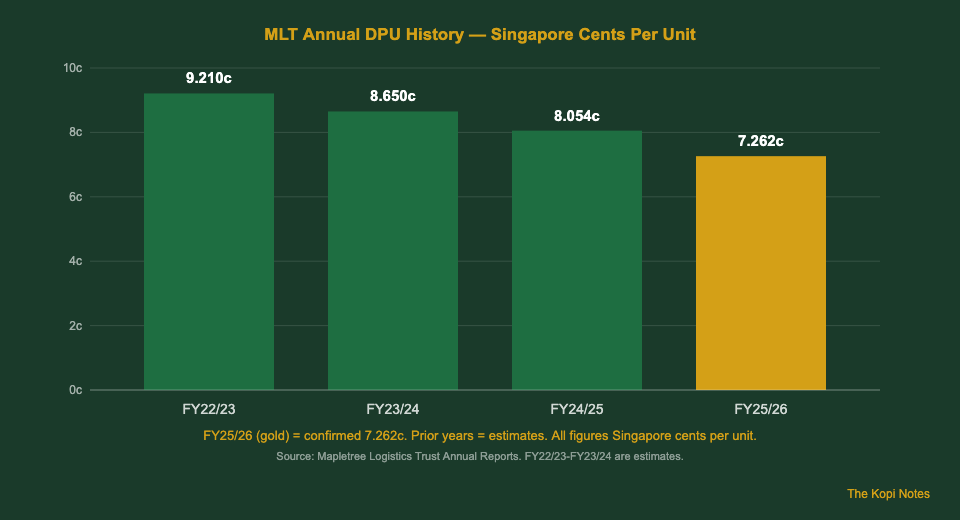
Task: Click the gold note about confirmed 7.262c
Action: point(480,436)
